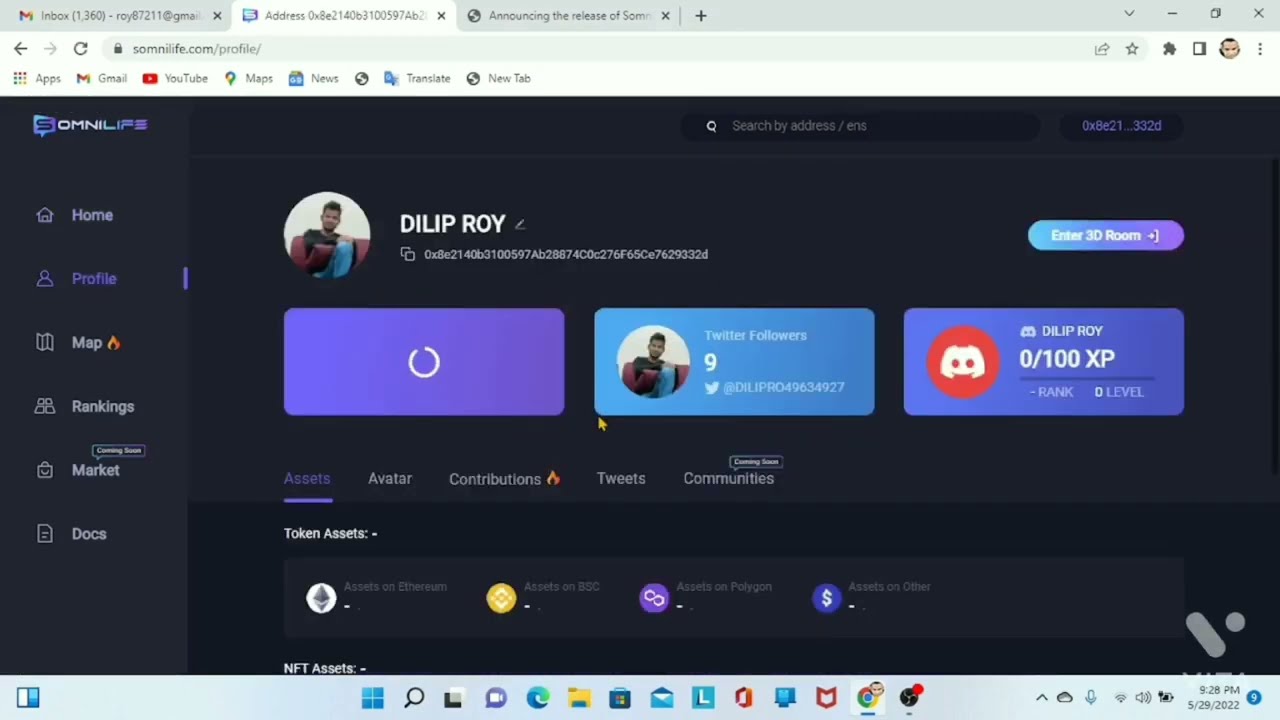The height and width of the screenshot is (720, 1280).
Task: Open the YouTube bookmark
Action: click(175, 78)
